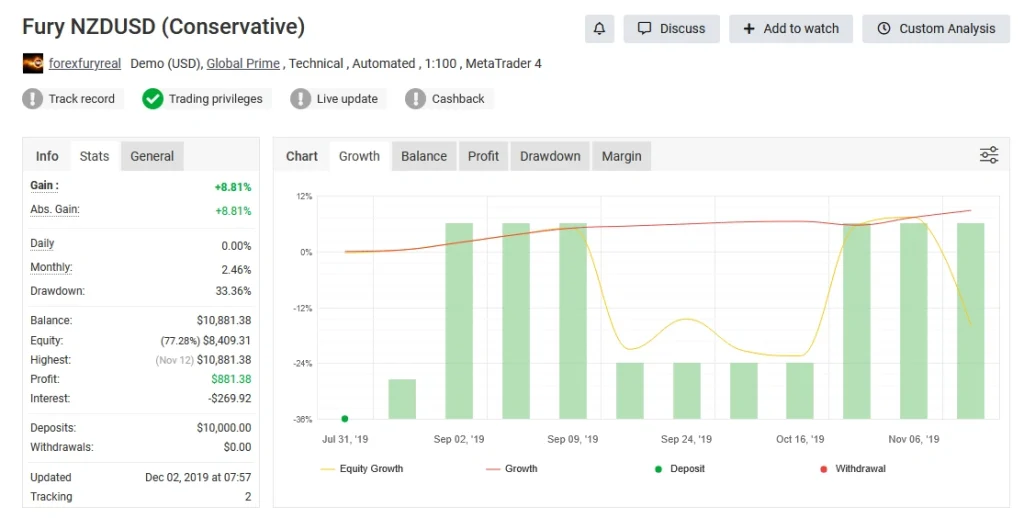Click the Live update status label
Image resolution: width=1024 pixels, height=518 pixels.
[347, 99]
